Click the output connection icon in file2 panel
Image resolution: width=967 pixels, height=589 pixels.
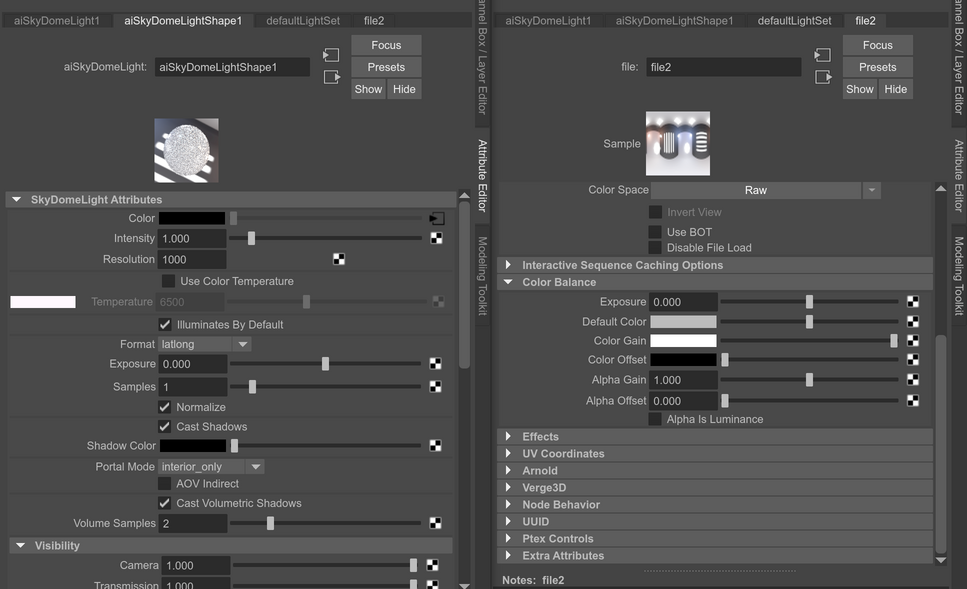(823, 77)
